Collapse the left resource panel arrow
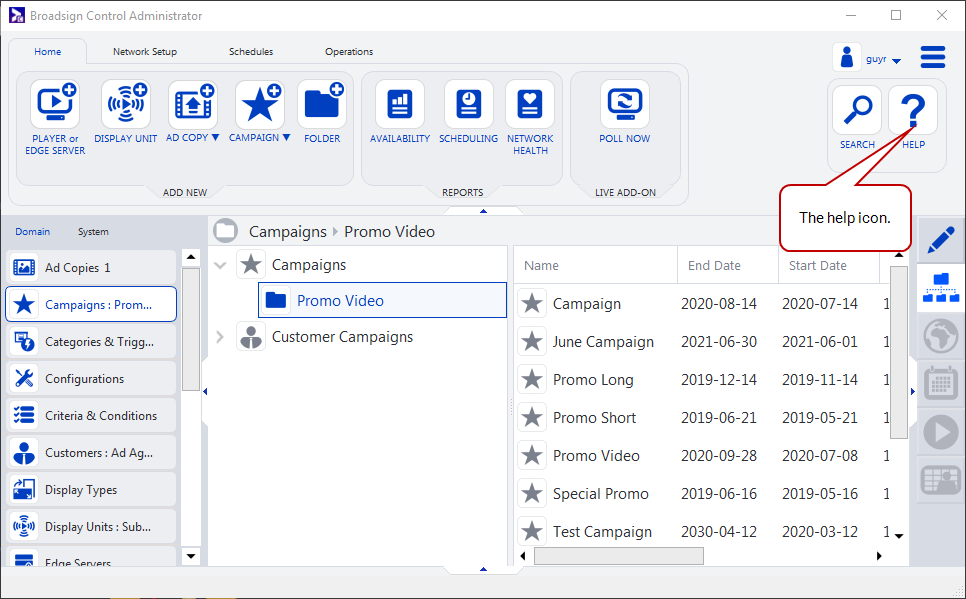Screen dimensions: 966x599 [x=205, y=391]
